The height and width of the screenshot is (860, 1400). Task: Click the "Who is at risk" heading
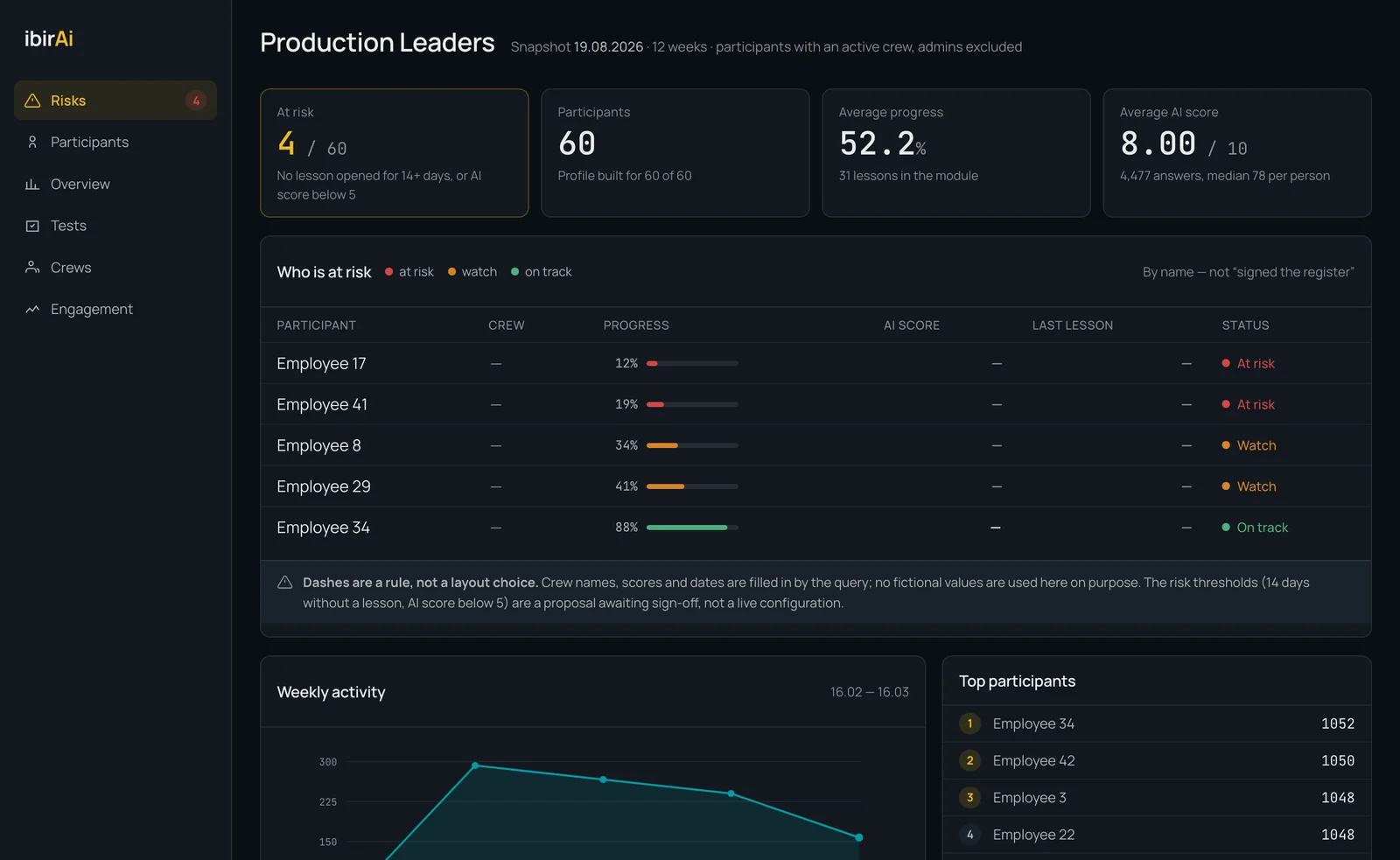tap(324, 272)
